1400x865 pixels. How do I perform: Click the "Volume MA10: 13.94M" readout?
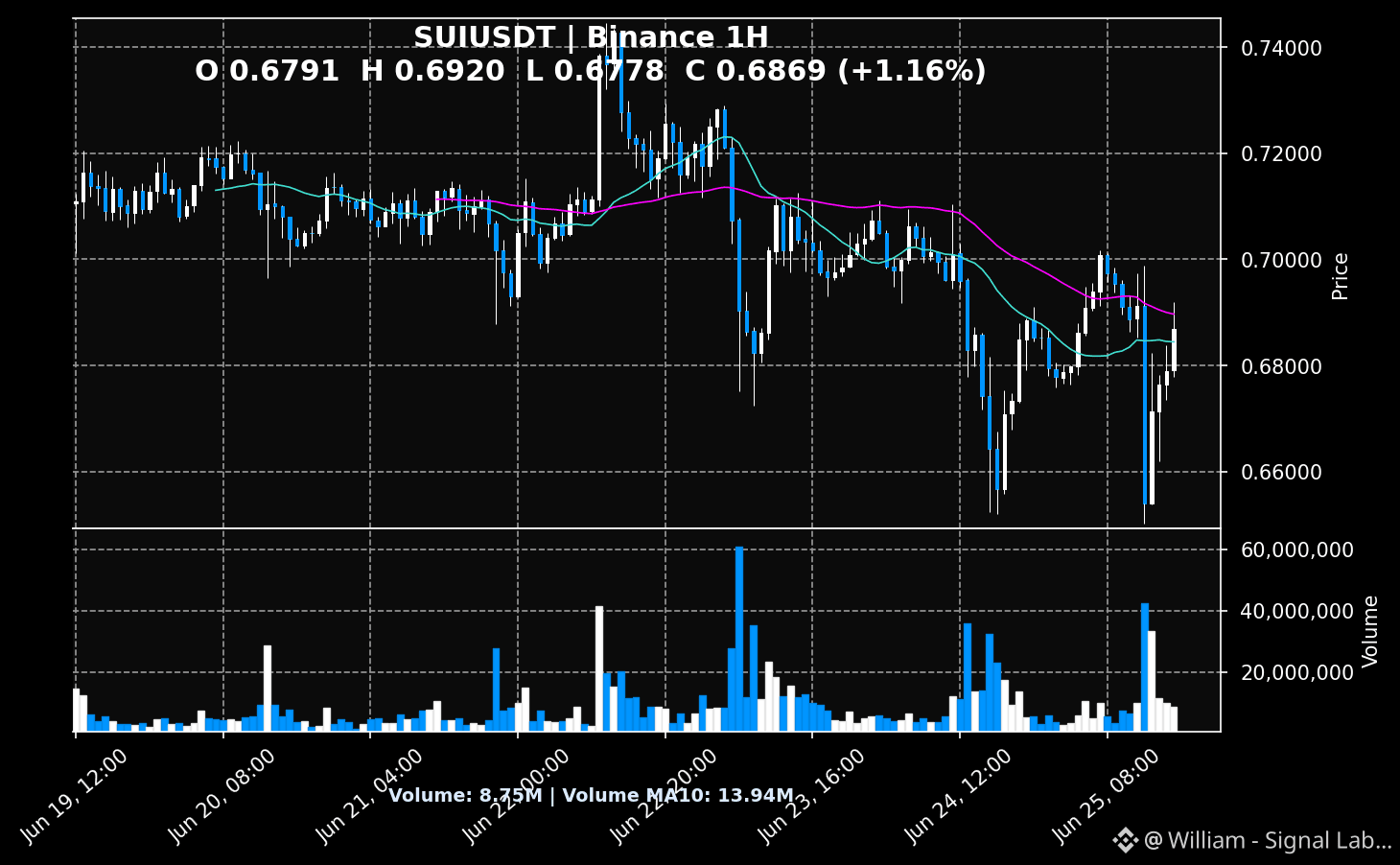678,795
